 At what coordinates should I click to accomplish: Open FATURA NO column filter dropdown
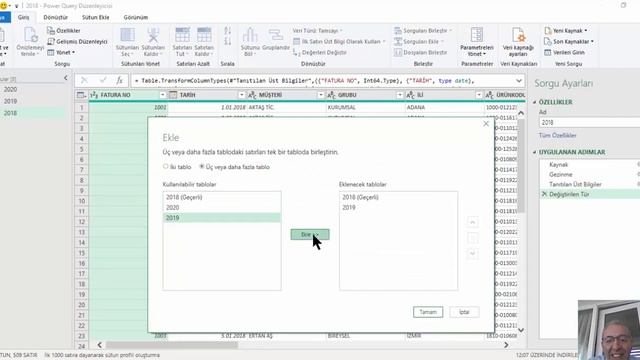(162, 95)
